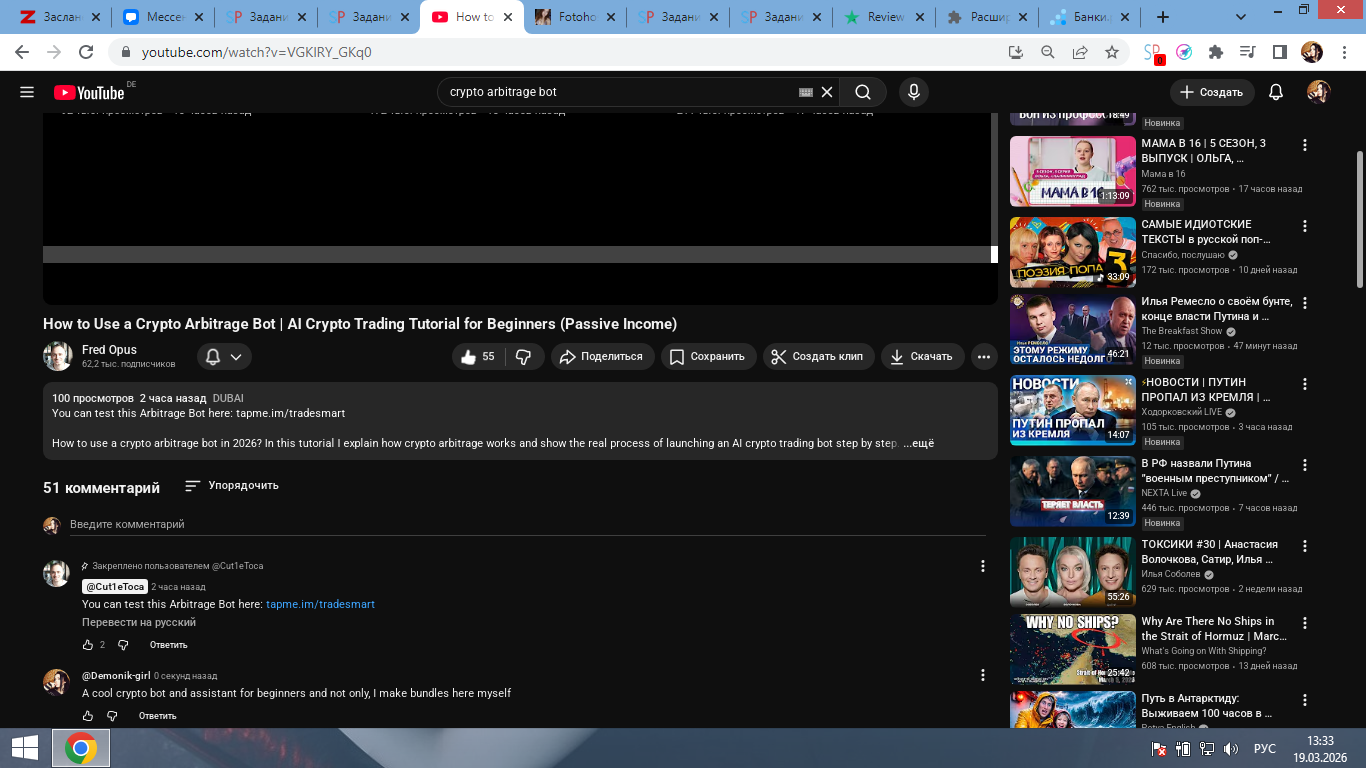Screen dimensions: 1366x768
Task: Share this page from the address bar
Action: click(1080, 52)
